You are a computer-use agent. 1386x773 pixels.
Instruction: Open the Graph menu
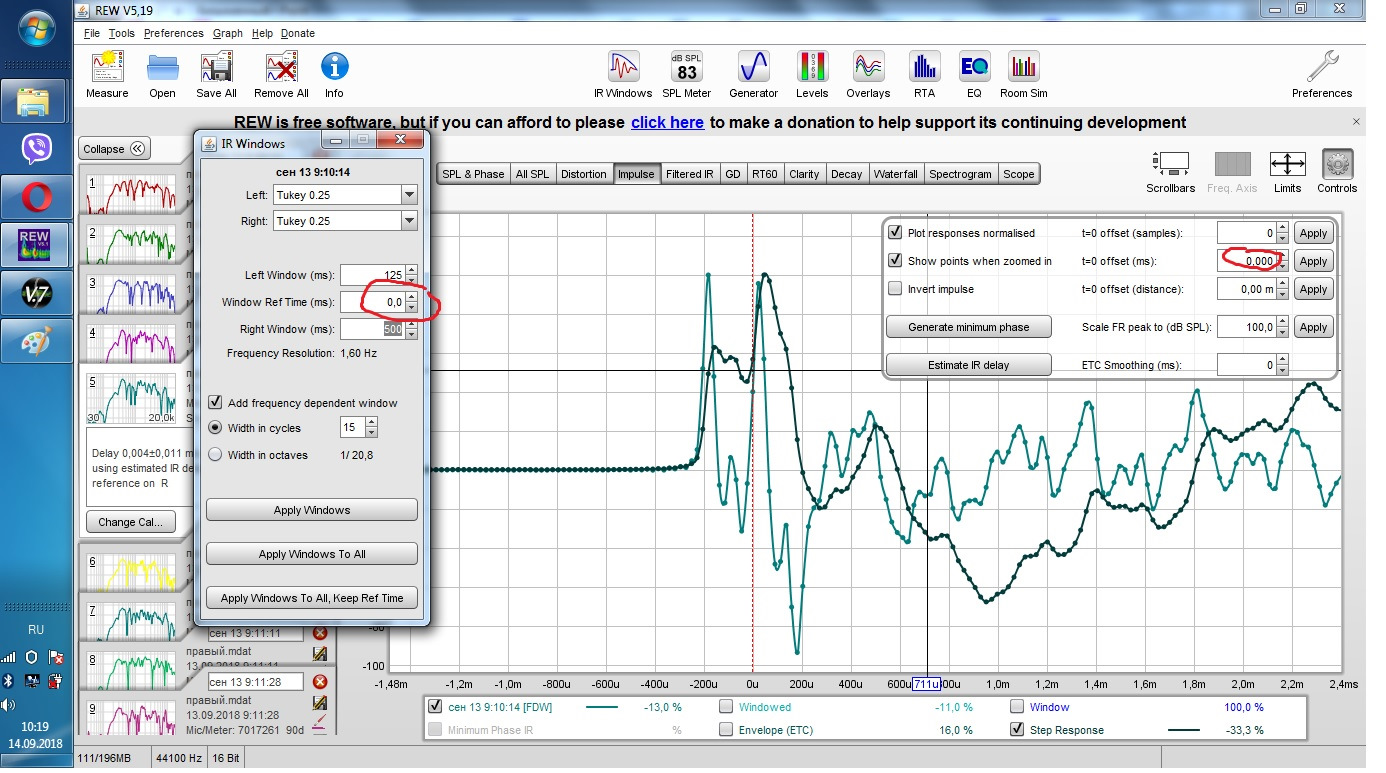click(227, 33)
